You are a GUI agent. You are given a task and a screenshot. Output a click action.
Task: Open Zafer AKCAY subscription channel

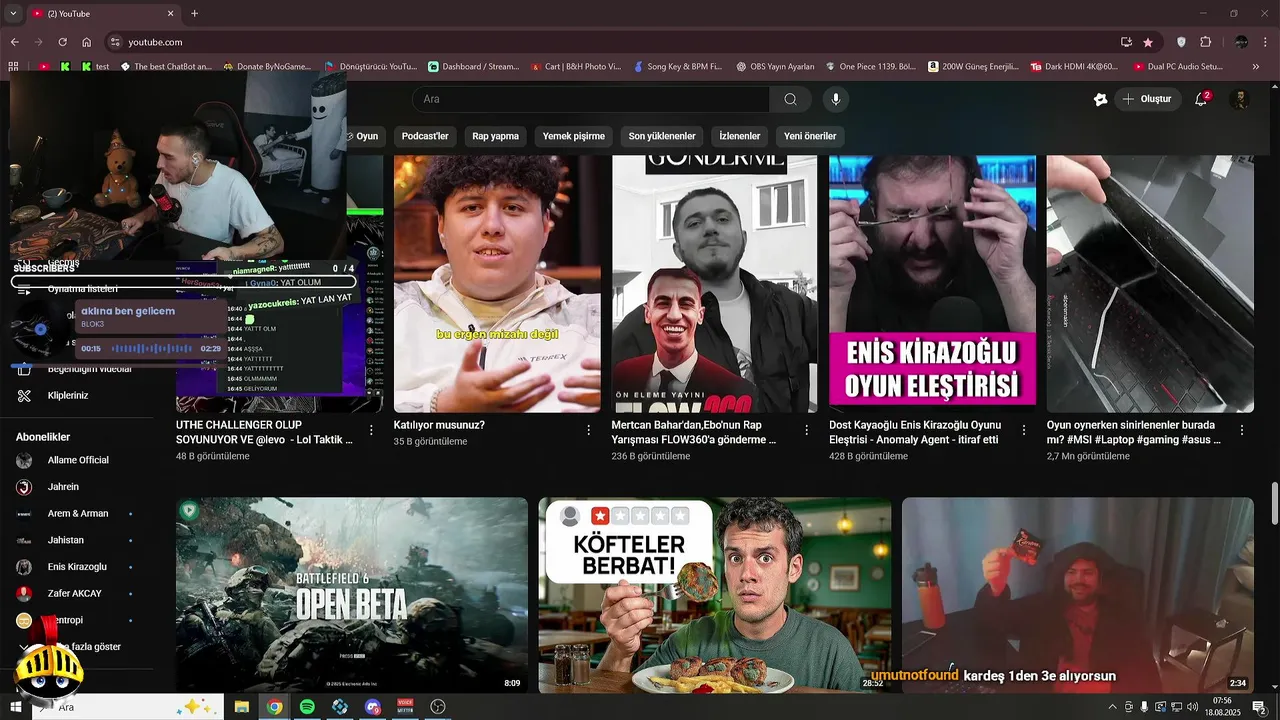pyautogui.click(x=75, y=593)
